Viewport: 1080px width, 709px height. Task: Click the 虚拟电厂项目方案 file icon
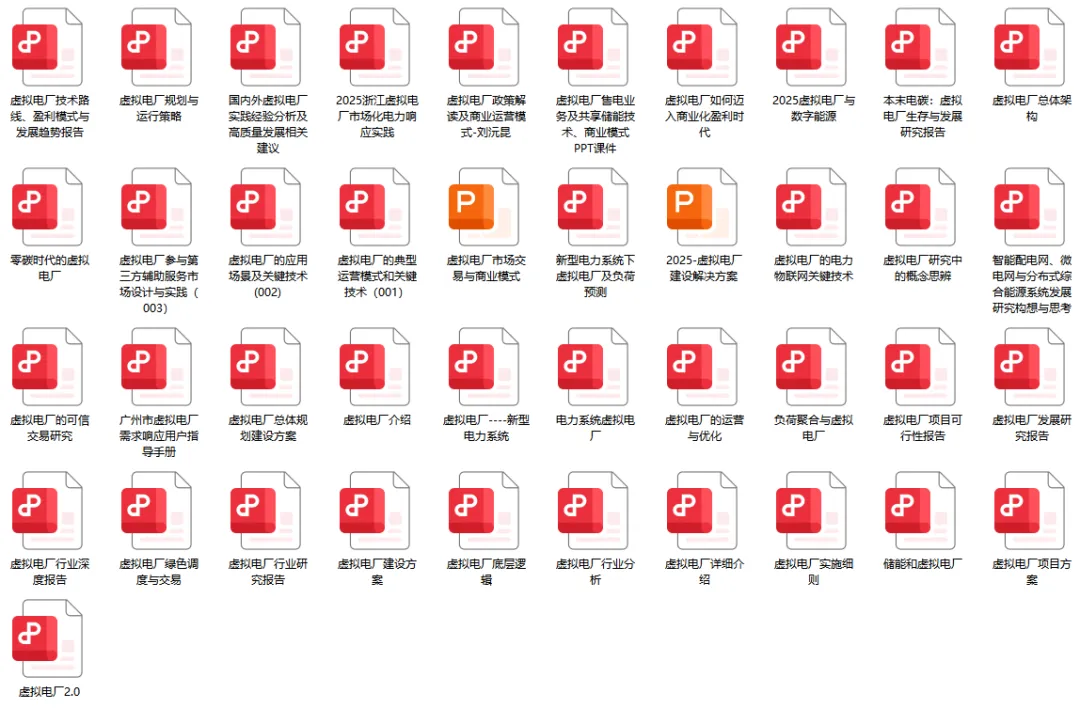[x=1030, y=511]
